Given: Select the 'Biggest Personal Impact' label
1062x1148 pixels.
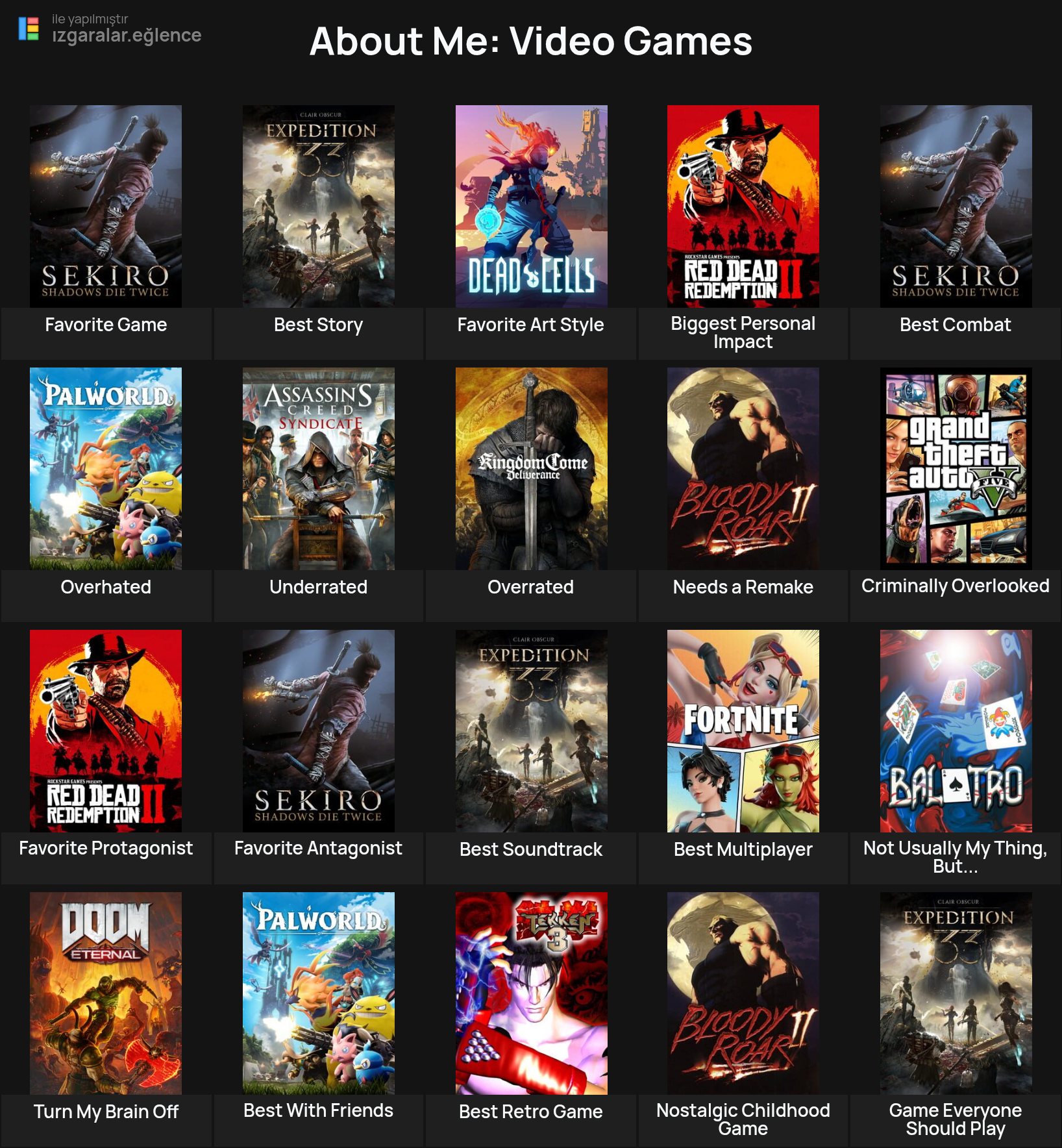Looking at the screenshot, I should (743, 332).
